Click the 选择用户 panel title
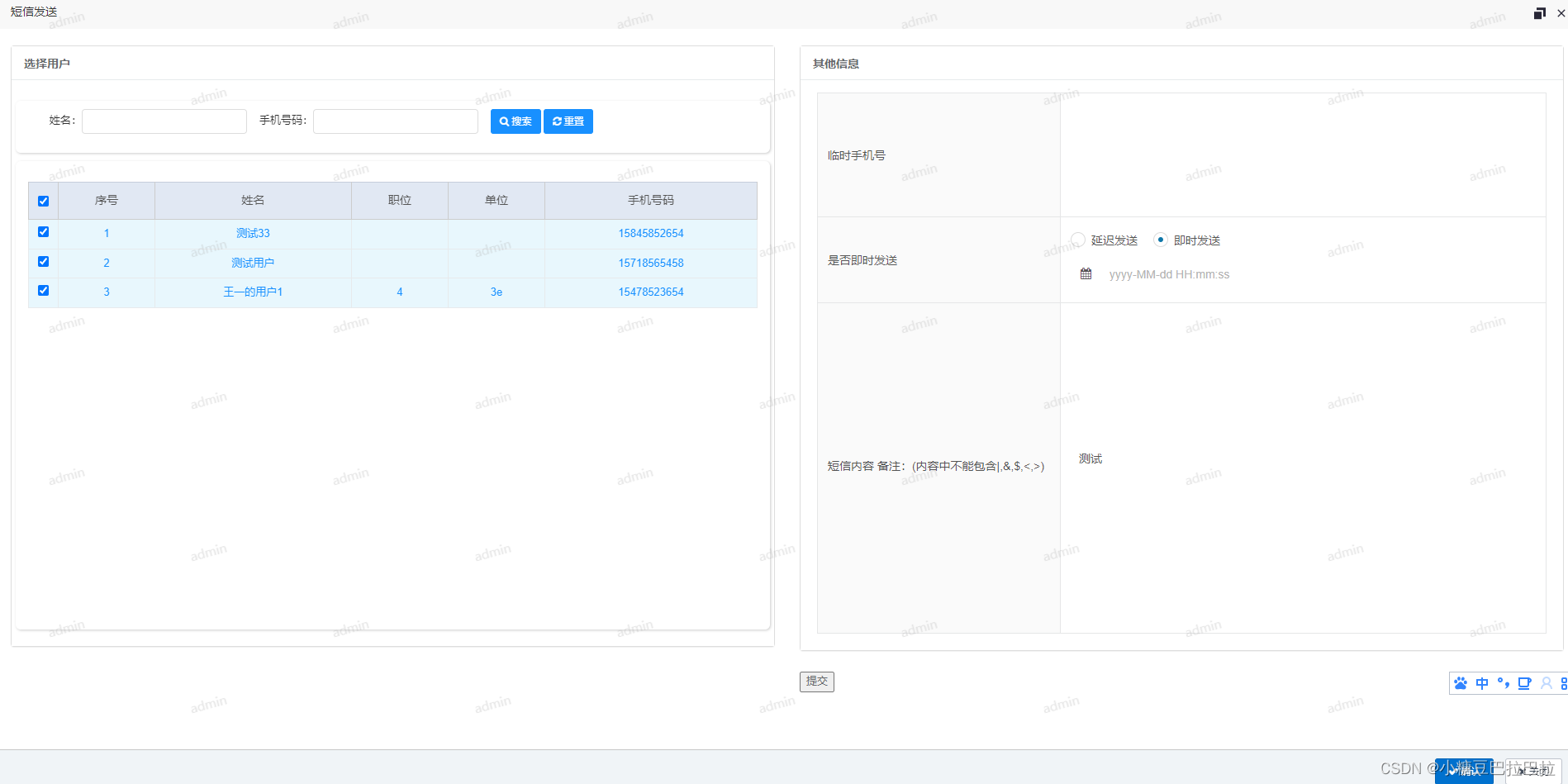This screenshot has height=784, width=1568. [47, 64]
